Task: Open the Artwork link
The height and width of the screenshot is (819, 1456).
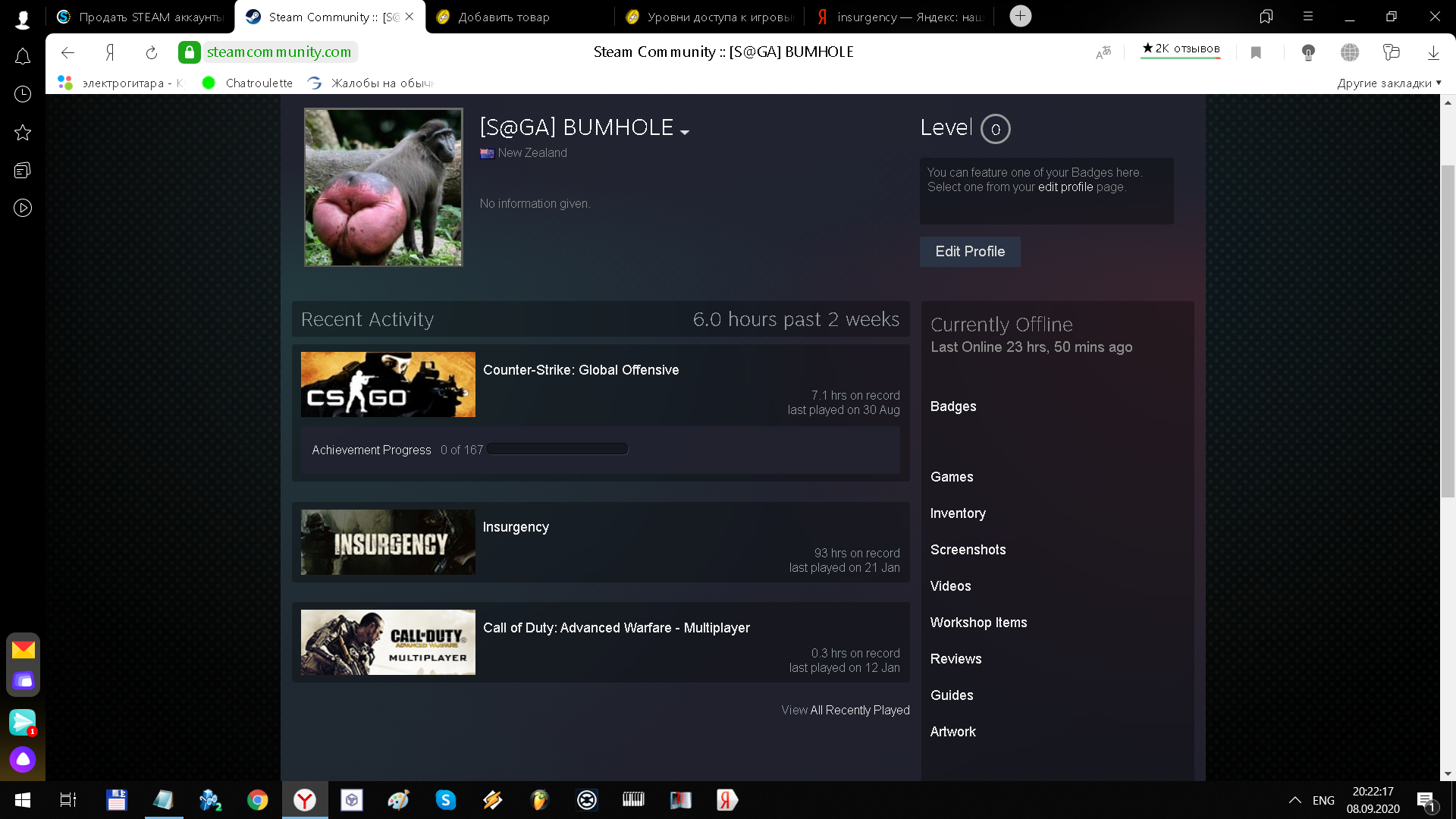Action: pyautogui.click(x=952, y=732)
